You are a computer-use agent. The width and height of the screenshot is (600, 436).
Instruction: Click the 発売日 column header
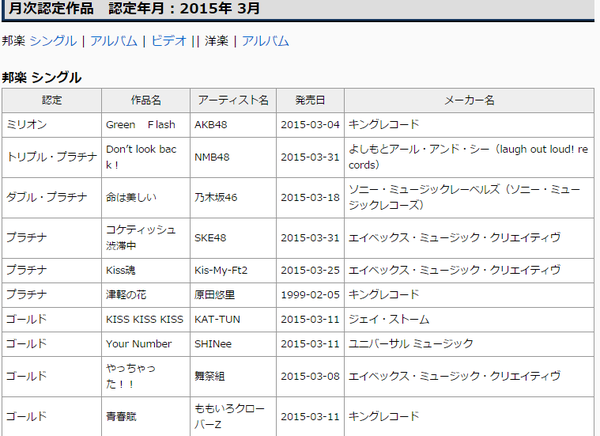coord(310,100)
